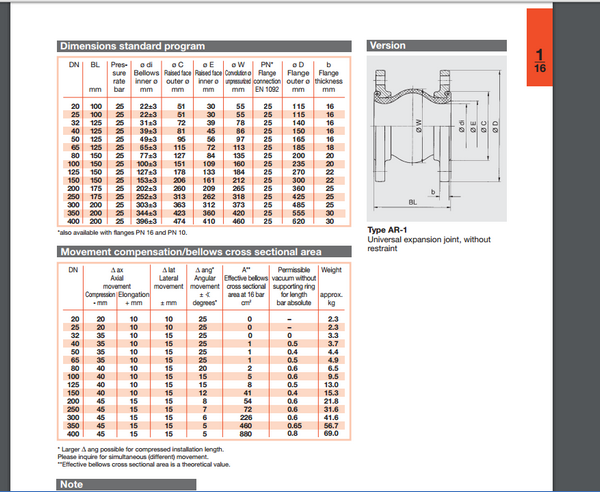This screenshot has width=600, height=492.
Task: Click the cross sectional area value 880
Action: click(x=247, y=435)
